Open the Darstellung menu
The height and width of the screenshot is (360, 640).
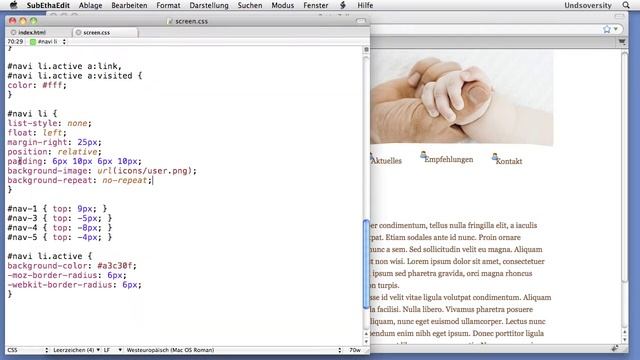tap(209, 5)
